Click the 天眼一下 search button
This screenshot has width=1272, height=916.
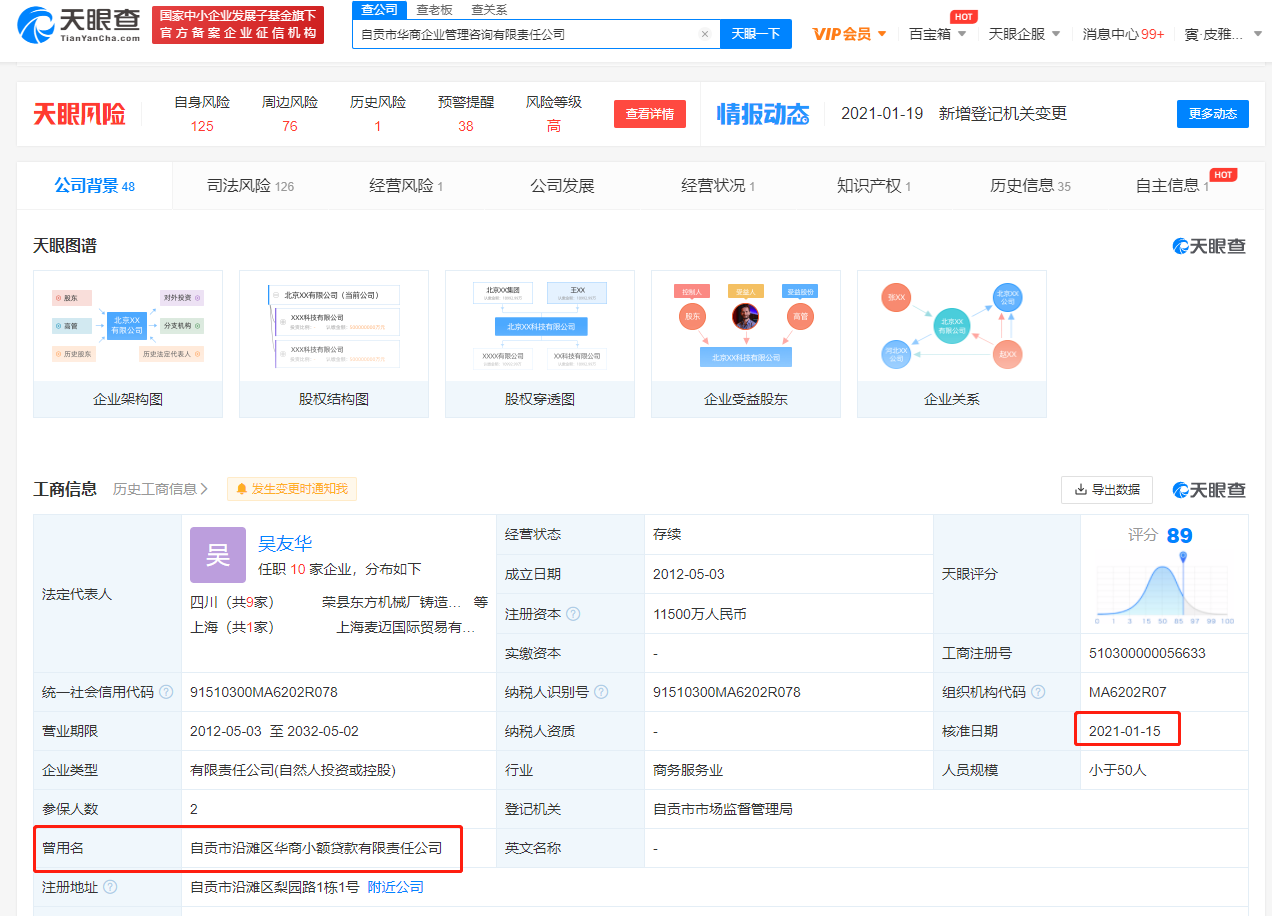755,34
